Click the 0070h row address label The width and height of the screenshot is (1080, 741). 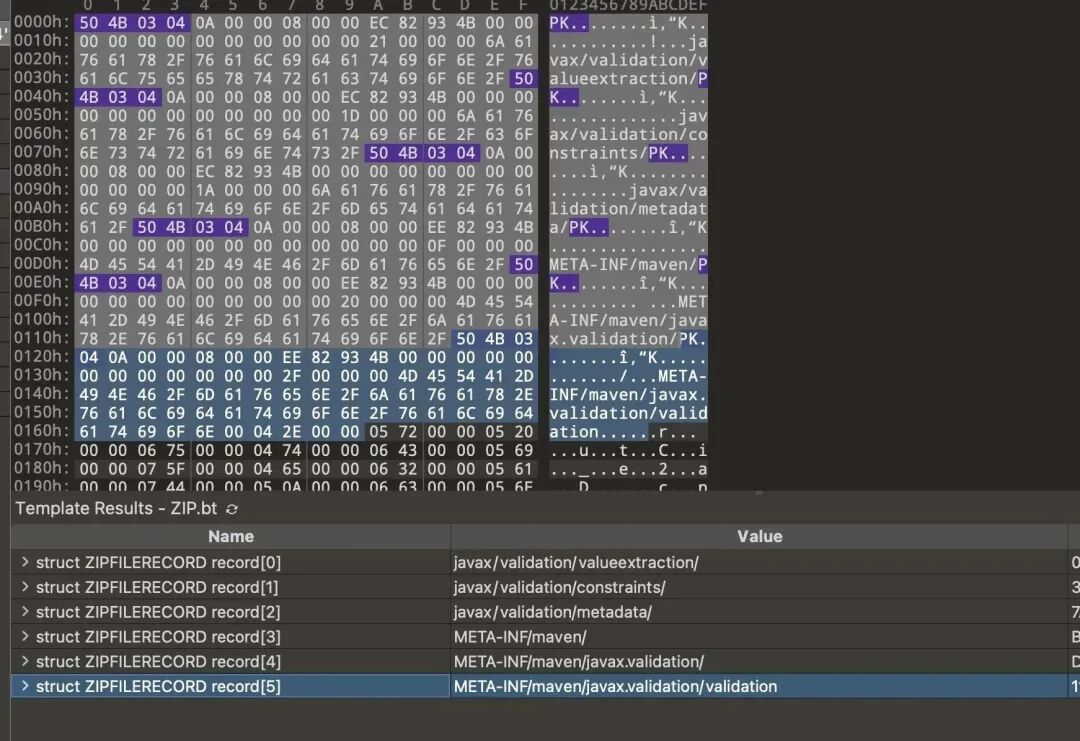pos(41,152)
